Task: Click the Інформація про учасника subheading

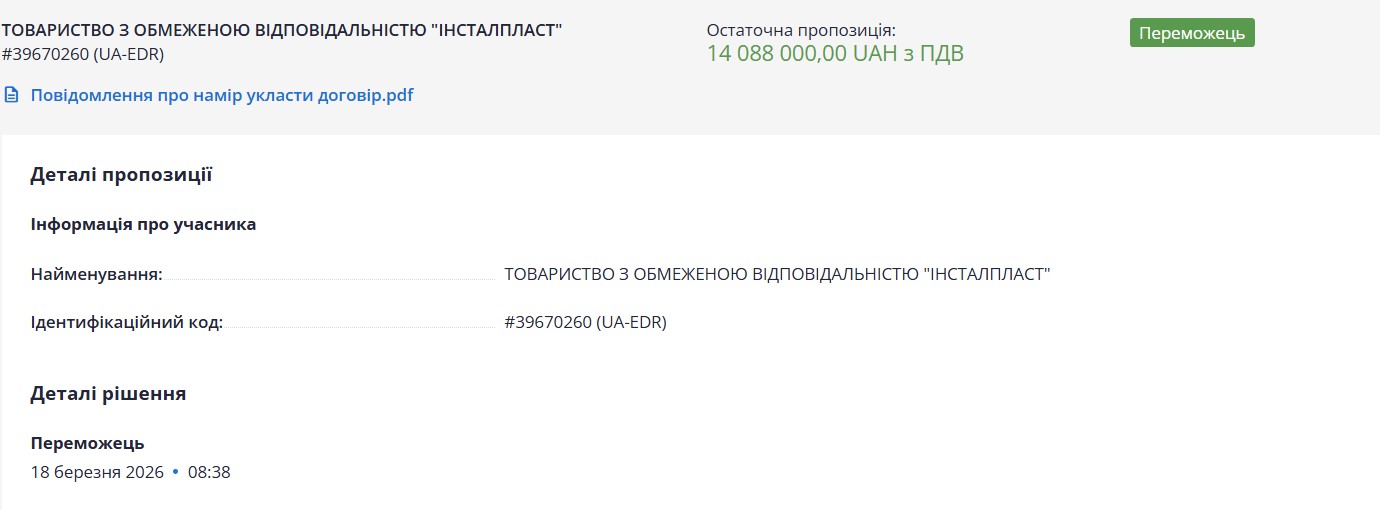Action: click(x=143, y=224)
